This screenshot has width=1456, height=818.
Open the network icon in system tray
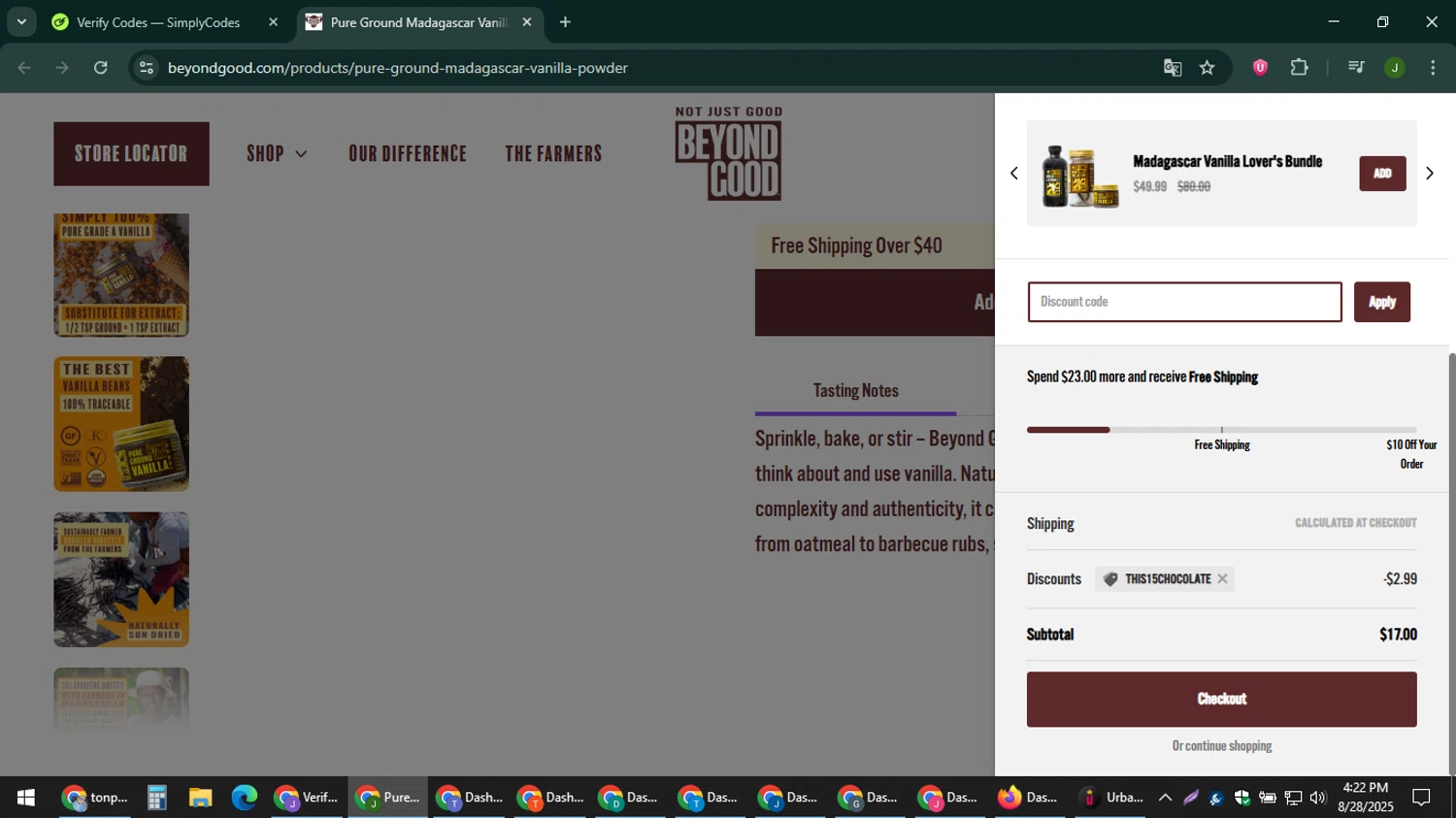click(x=1293, y=798)
